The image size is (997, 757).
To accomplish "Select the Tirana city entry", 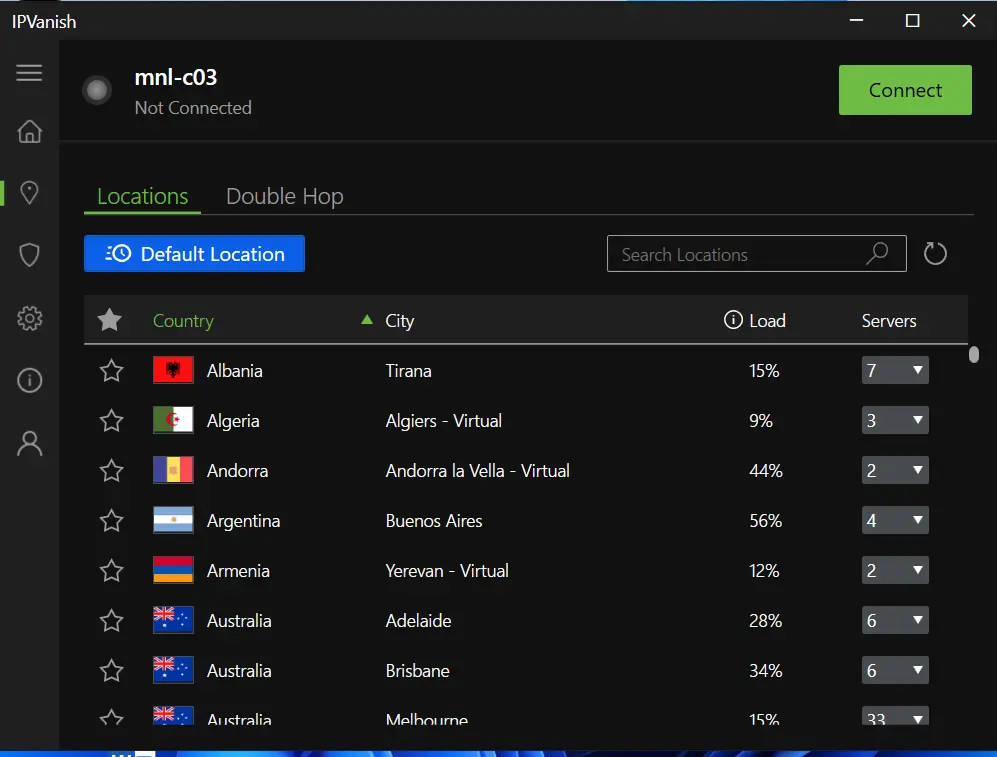I will [x=408, y=371].
